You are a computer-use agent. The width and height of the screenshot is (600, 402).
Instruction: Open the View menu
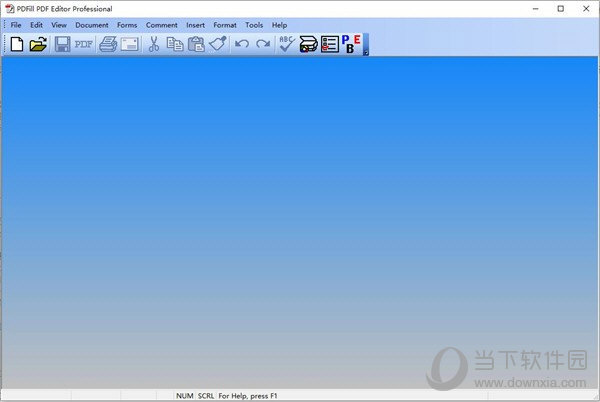59,25
